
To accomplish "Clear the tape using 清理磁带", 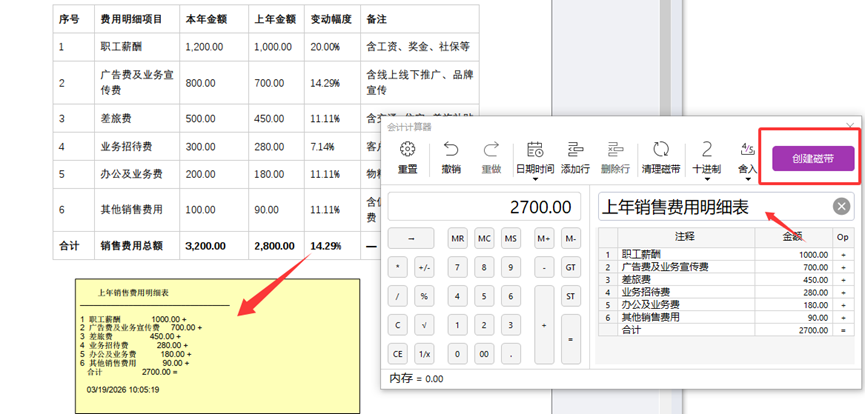I will (660, 150).
